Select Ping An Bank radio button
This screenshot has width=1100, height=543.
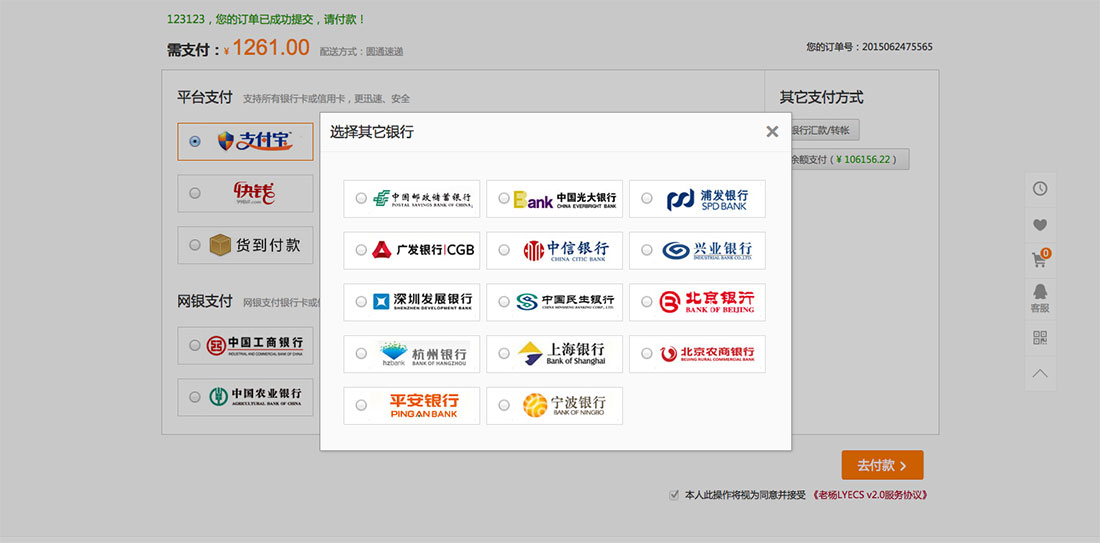tap(361, 405)
